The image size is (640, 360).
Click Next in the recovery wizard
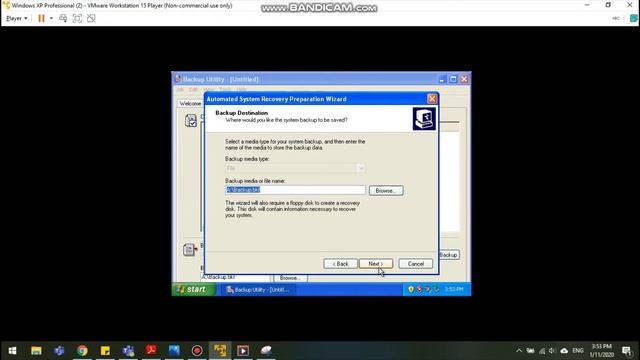click(376, 264)
